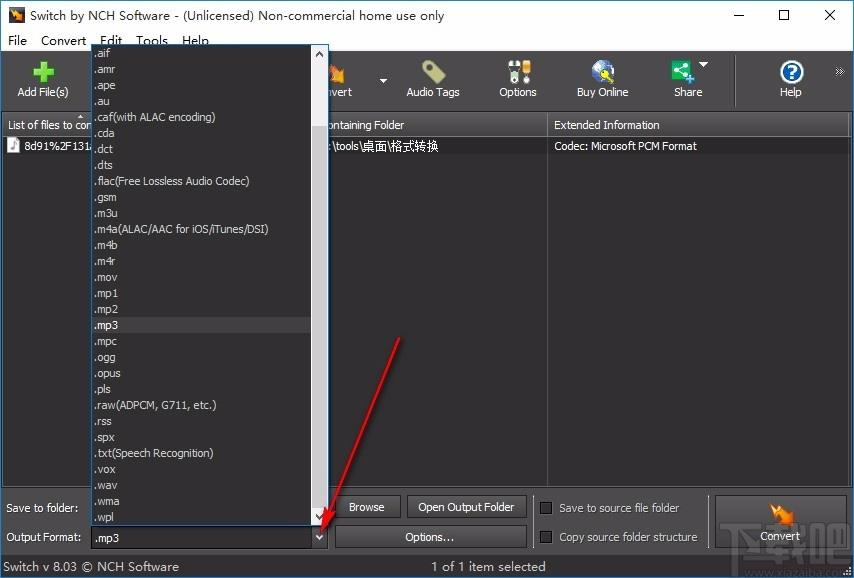This screenshot has height=578, width=854.
Task: Open Audio Tags toolbar icon
Action: (433, 72)
